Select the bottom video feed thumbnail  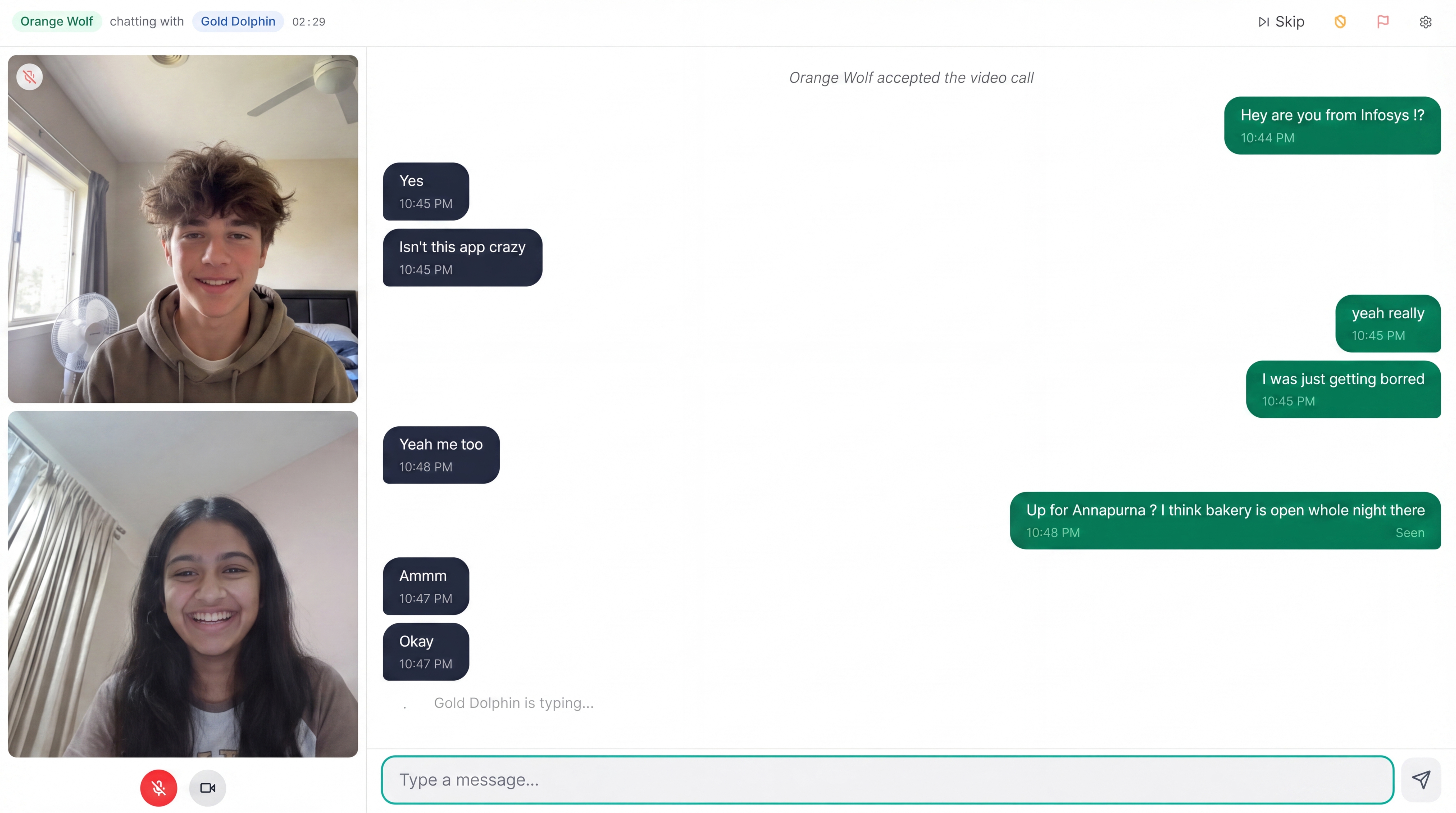[183, 584]
